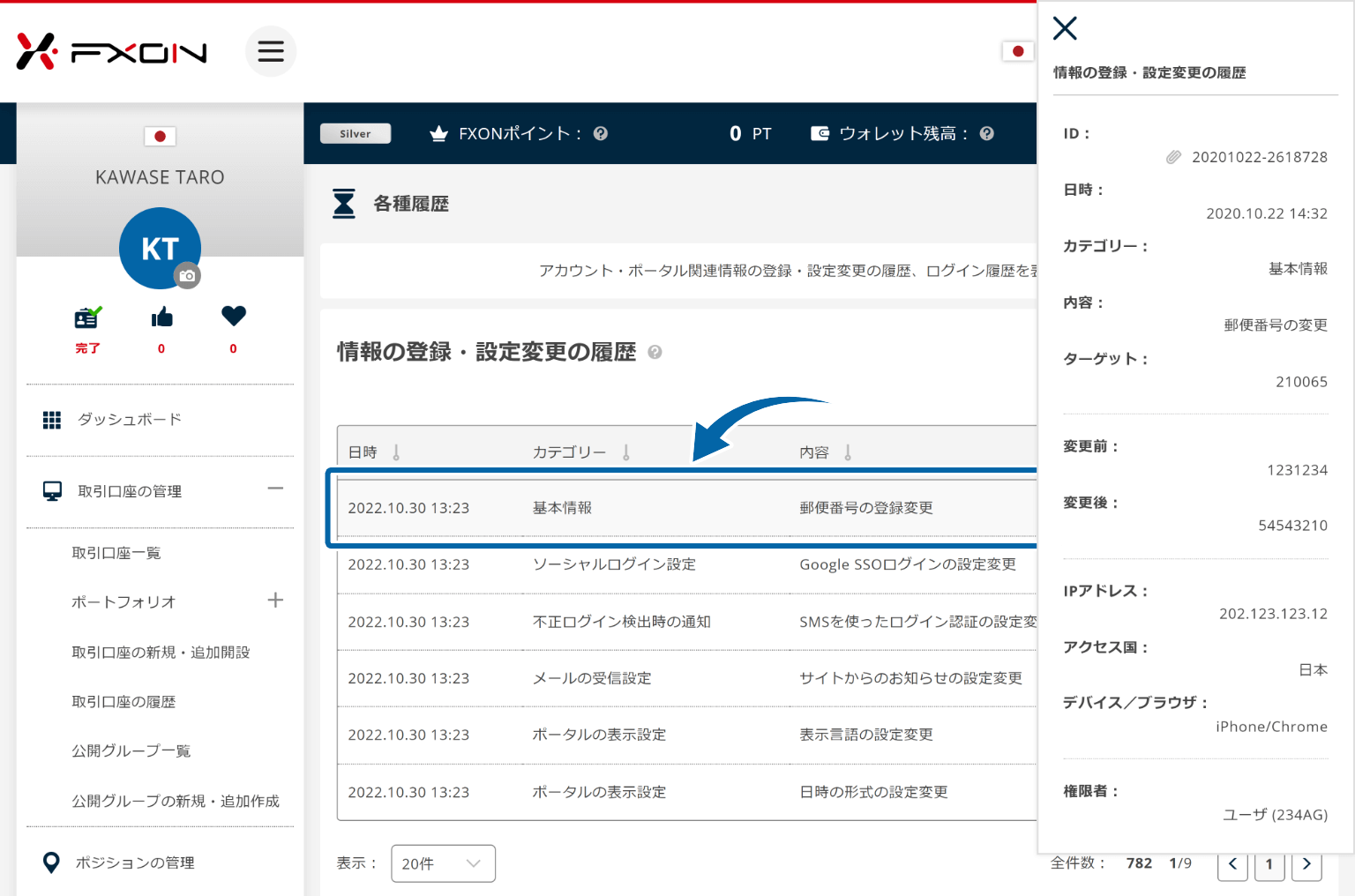Screen dimensions: 1355x896
Task: Click the dashboard grid icon
Action: (x=52, y=420)
